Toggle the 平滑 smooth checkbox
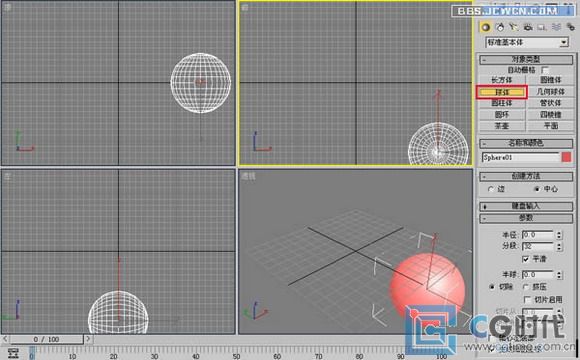Viewport: 580px width, 360px height. (526, 259)
